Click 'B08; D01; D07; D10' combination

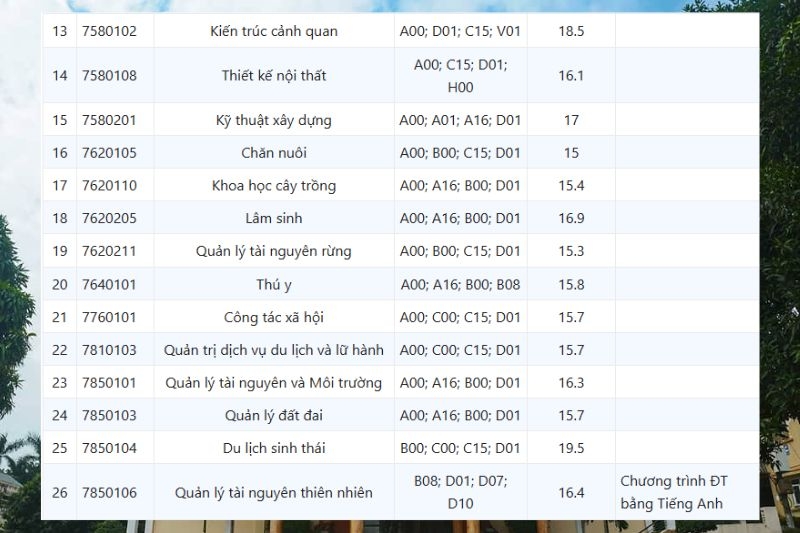(x=460, y=492)
